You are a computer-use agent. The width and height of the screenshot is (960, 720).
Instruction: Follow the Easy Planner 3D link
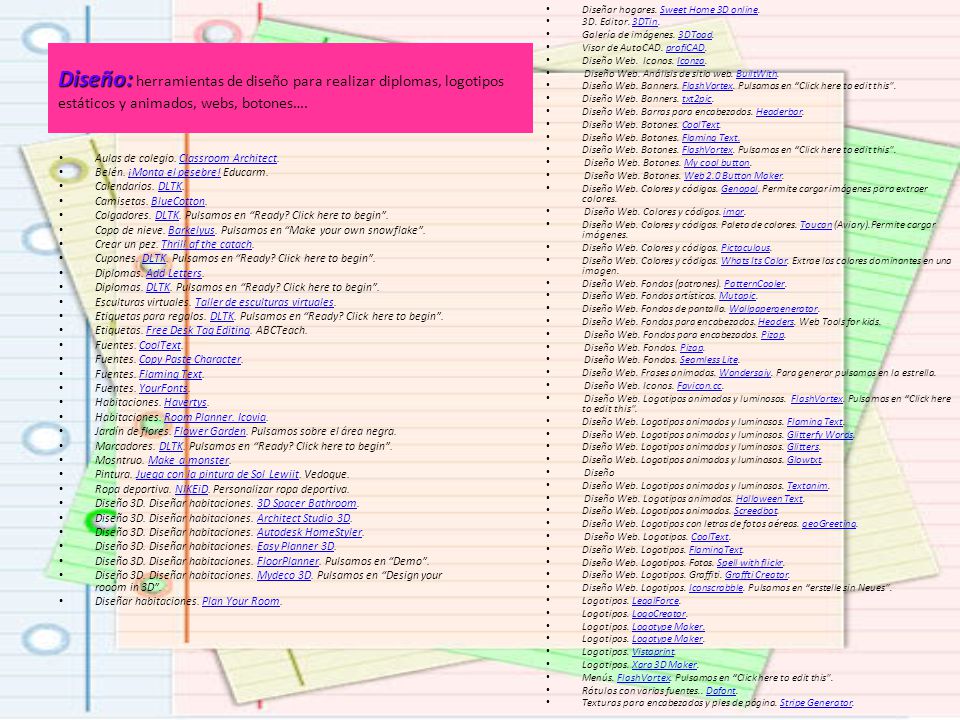pos(296,546)
